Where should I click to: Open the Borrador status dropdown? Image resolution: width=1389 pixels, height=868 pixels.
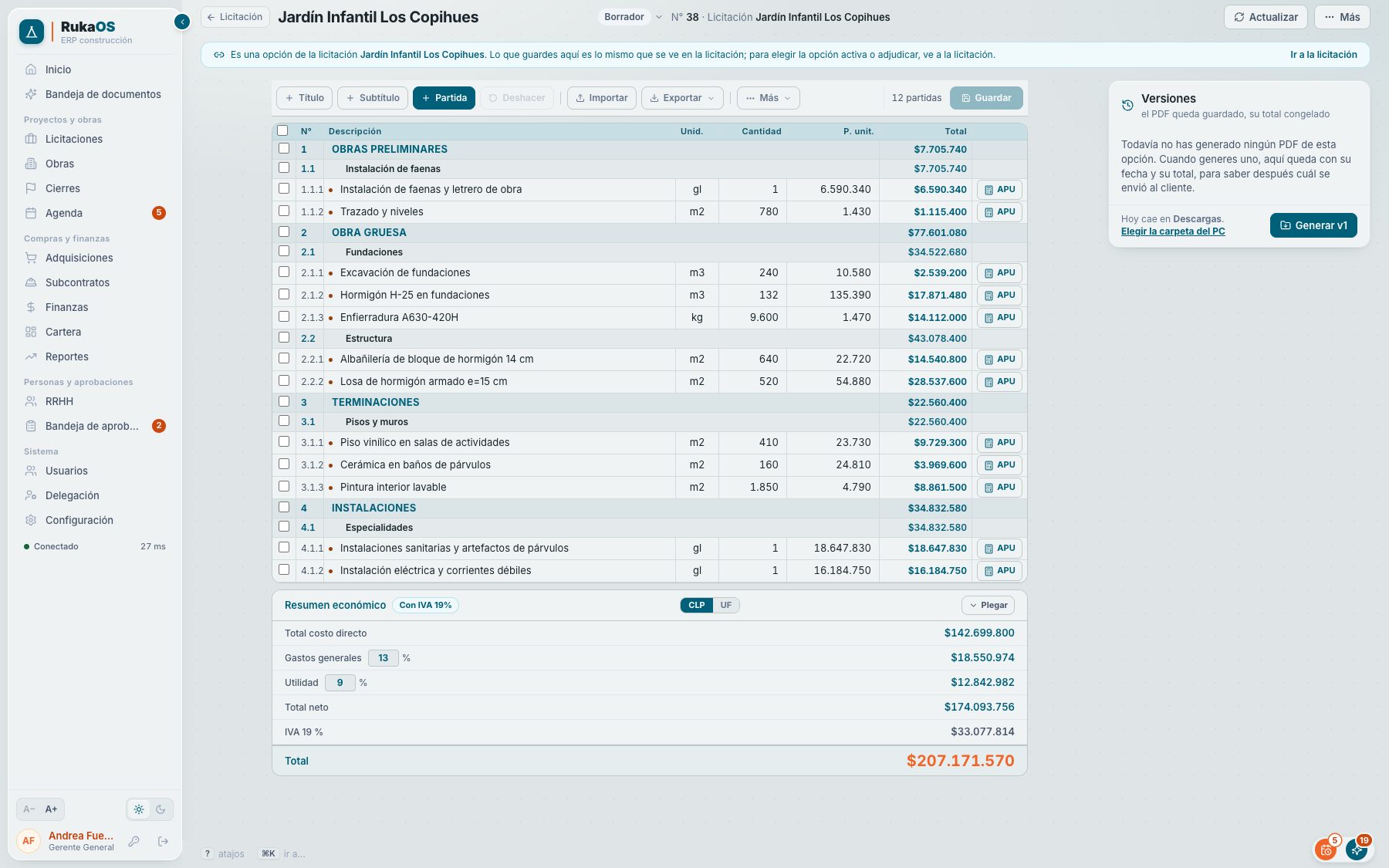631,17
